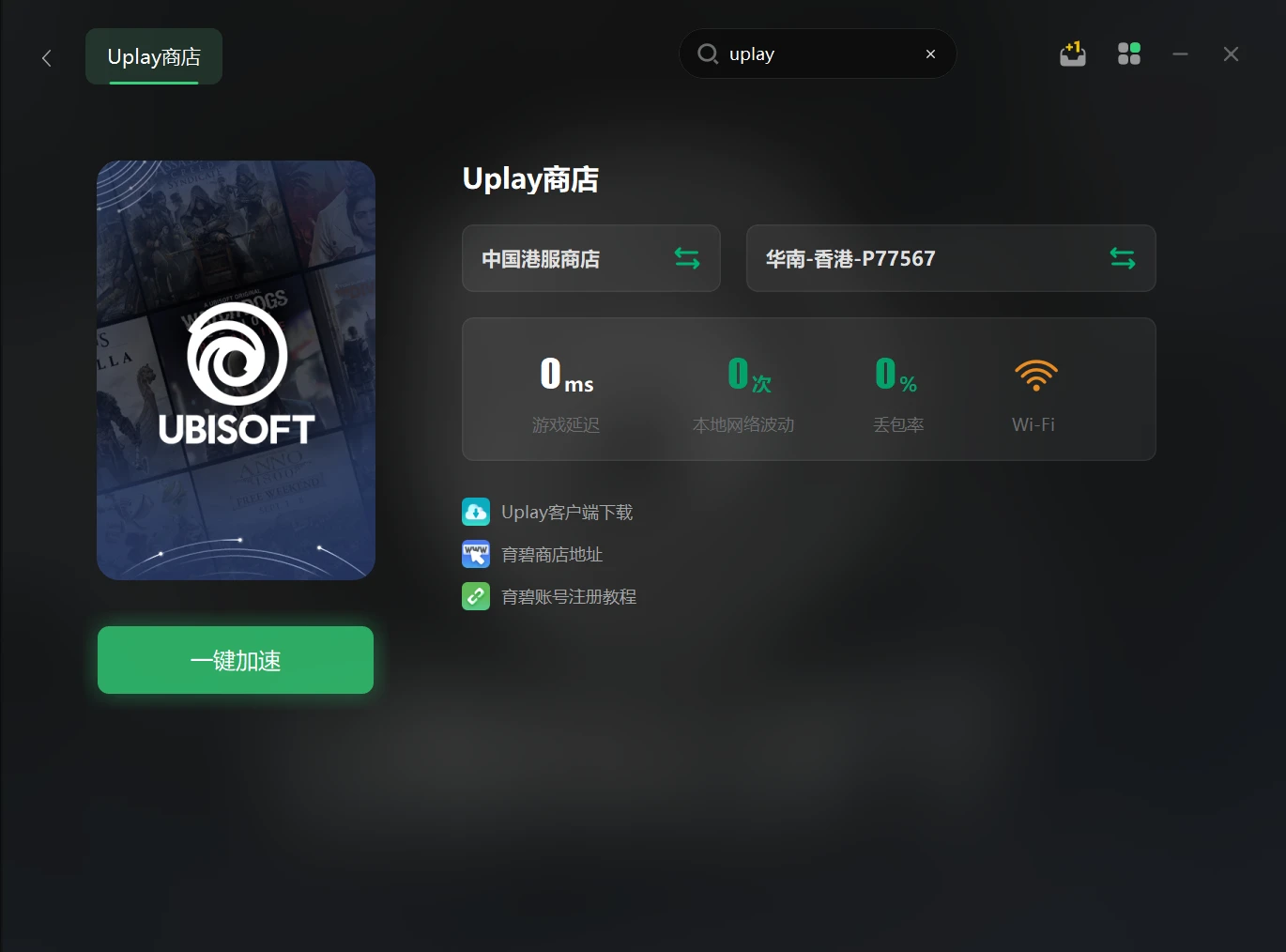Change node 华南-香港-P77567 via swap arrows

[x=1123, y=258]
